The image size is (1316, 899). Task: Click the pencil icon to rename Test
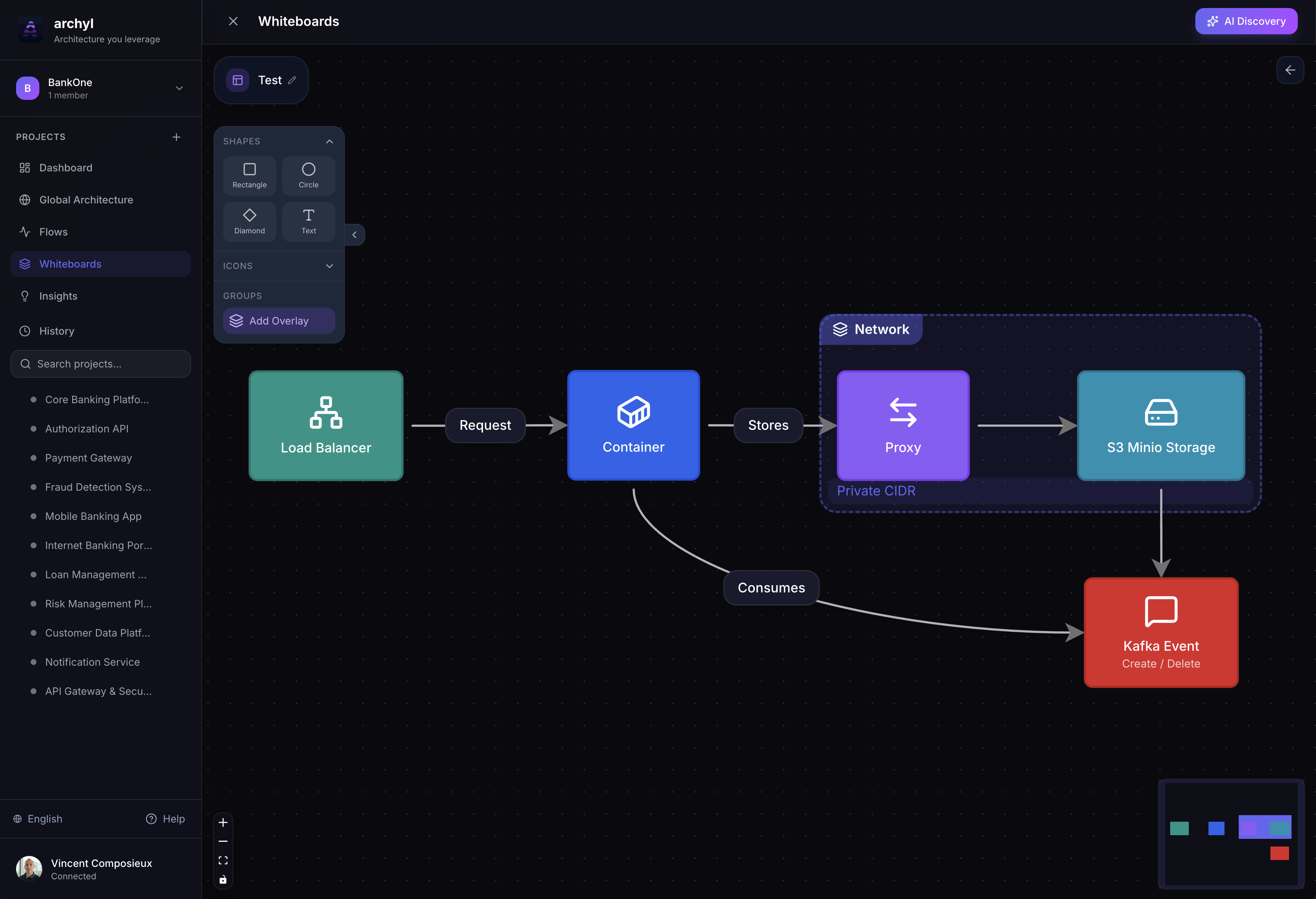coord(292,81)
